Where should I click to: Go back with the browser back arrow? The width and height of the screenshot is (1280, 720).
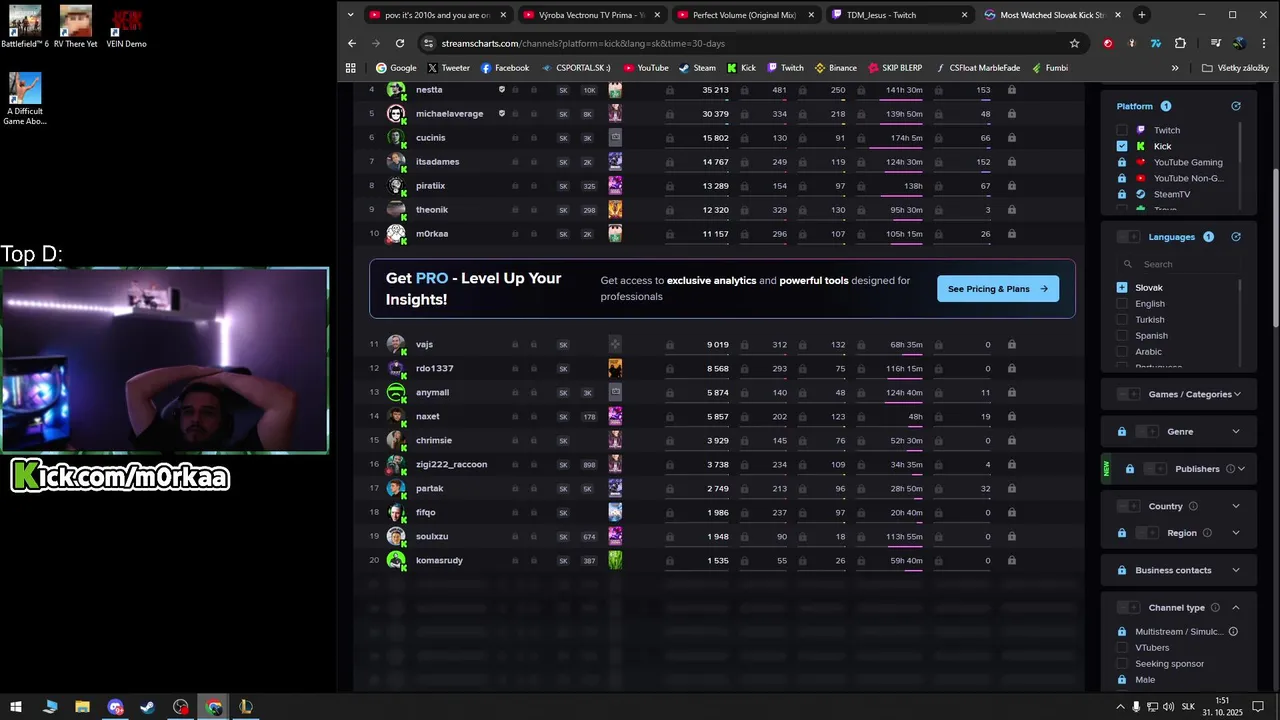tap(352, 43)
